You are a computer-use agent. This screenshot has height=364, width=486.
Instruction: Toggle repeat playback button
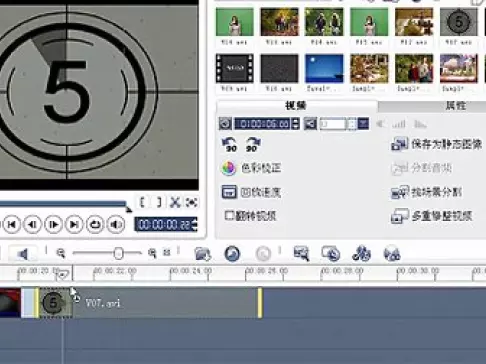95,224
